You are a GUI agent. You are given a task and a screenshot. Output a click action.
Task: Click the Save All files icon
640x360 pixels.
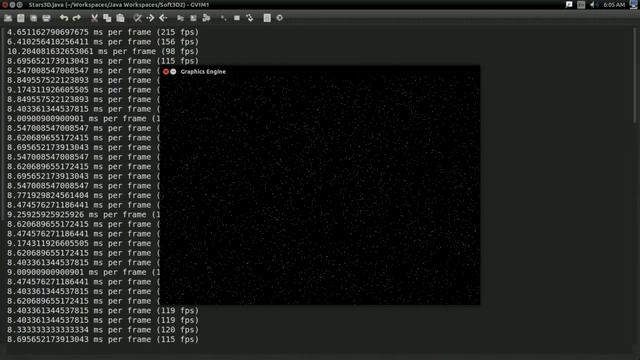tap(33, 18)
